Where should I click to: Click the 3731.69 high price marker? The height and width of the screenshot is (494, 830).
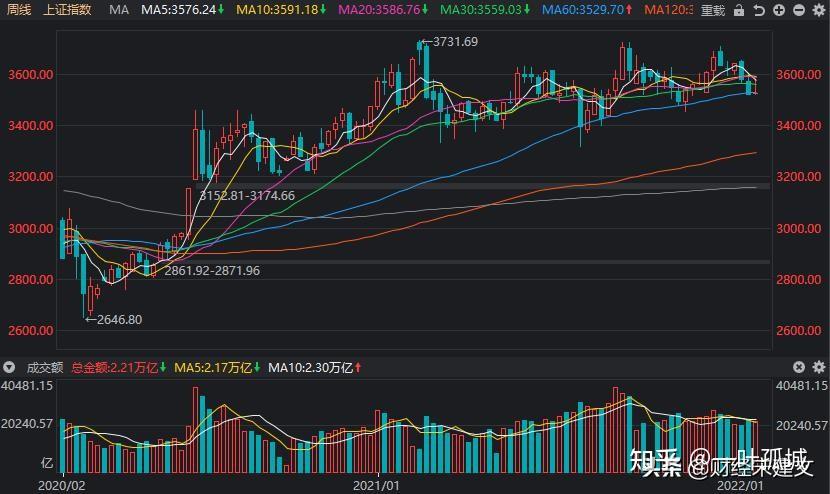(x=454, y=42)
